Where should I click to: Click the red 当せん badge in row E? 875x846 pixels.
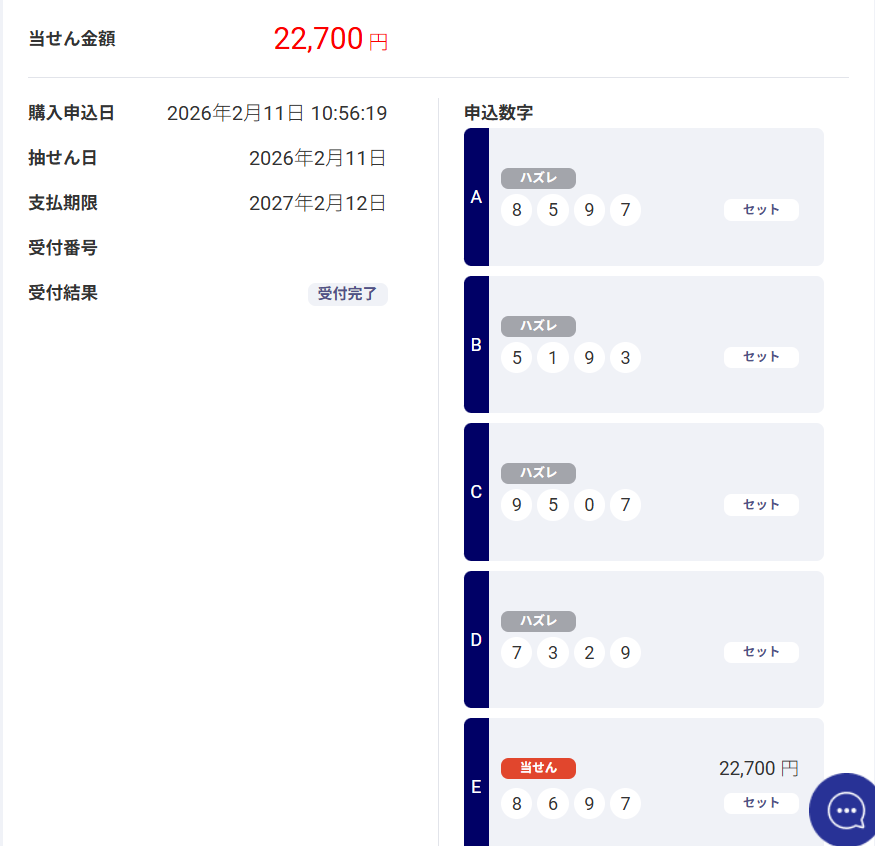[x=538, y=768]
